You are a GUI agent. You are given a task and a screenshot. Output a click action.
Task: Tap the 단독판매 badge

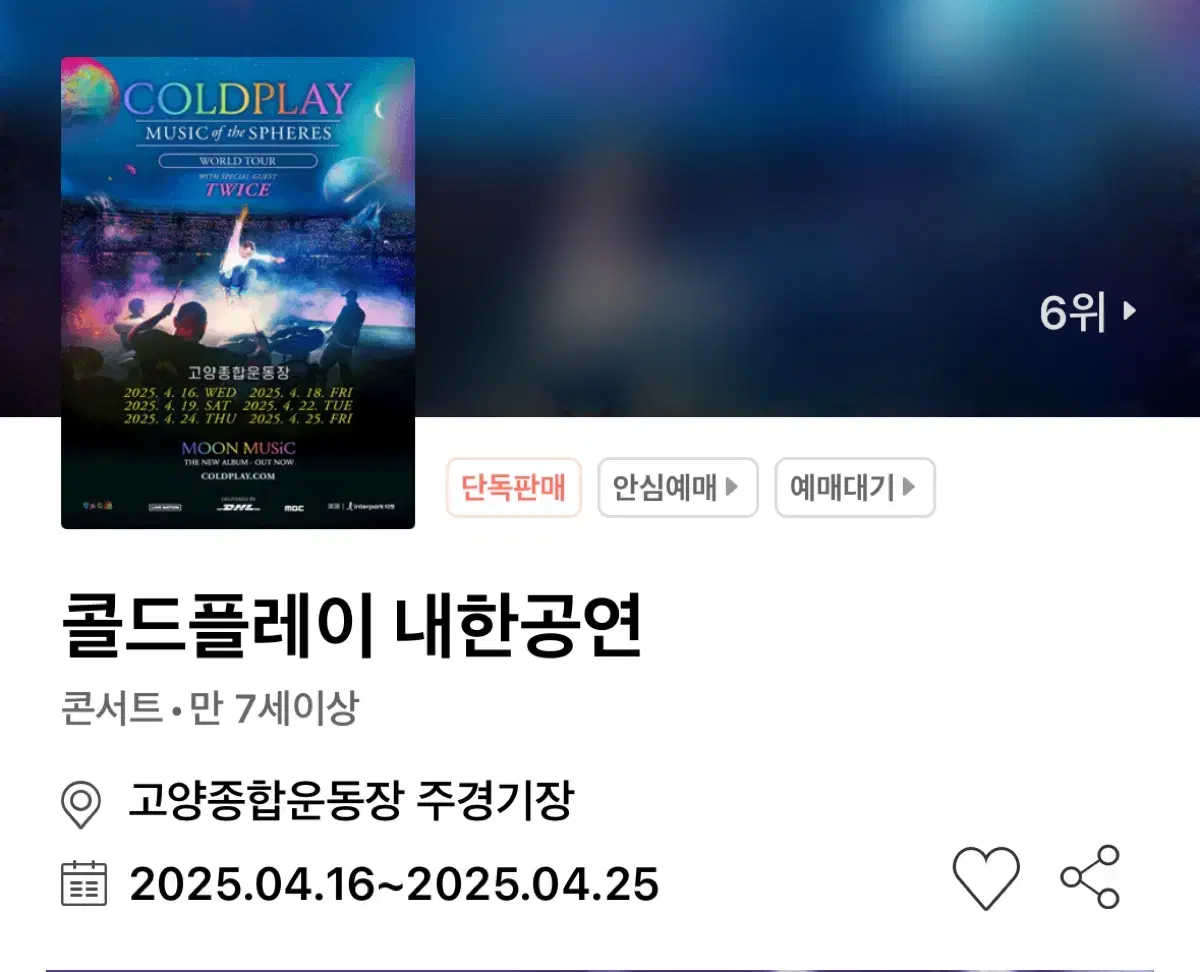coord(514,488)
